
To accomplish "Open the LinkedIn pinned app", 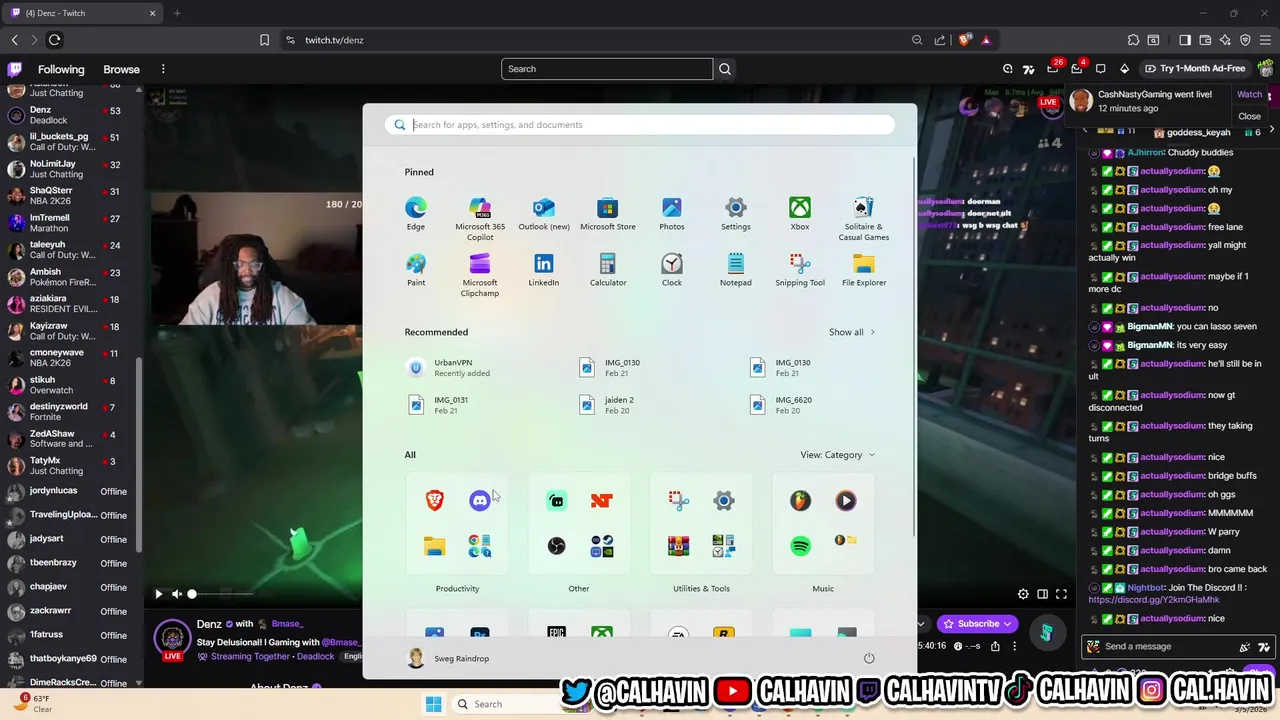I will pos(544,270).
